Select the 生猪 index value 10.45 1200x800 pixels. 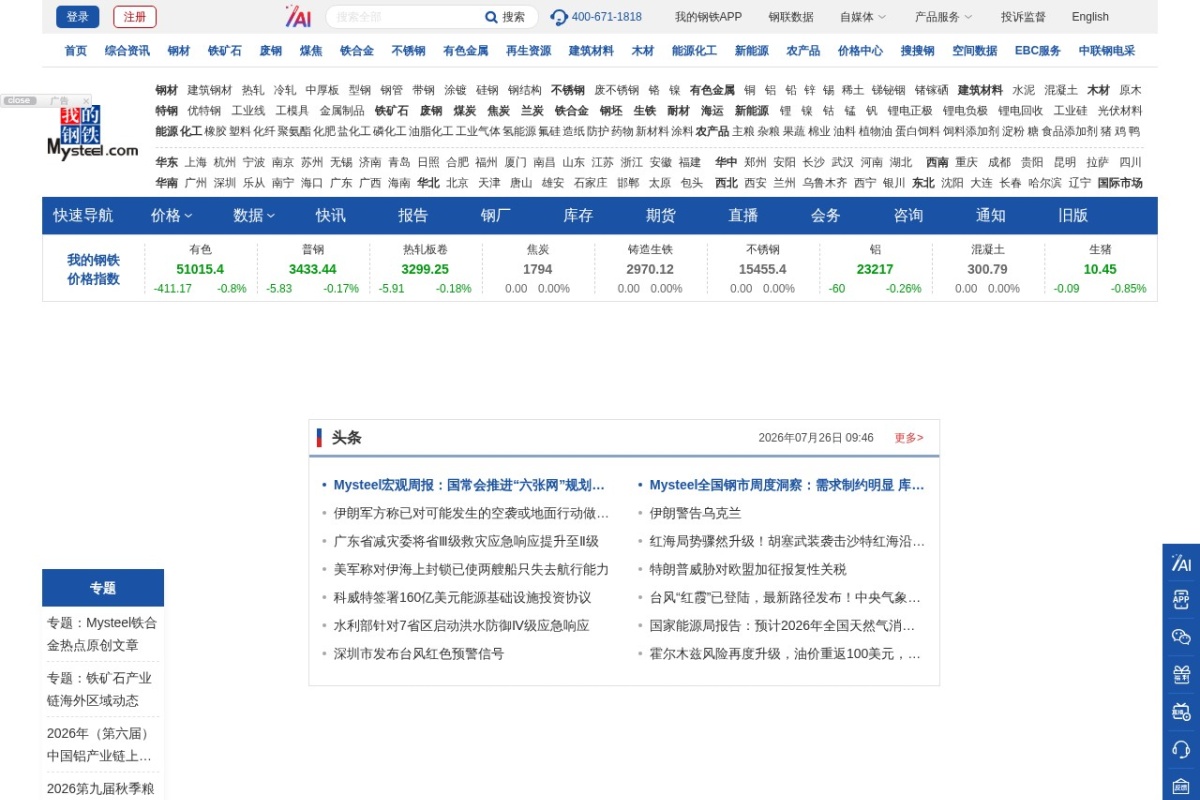1100,269
